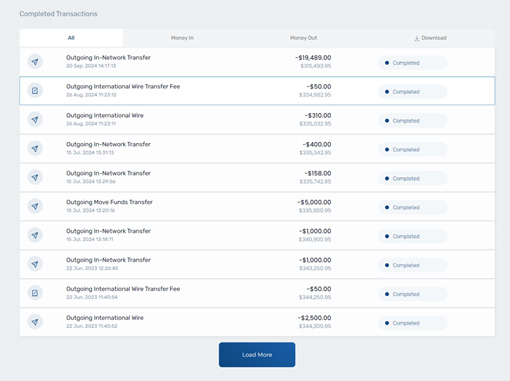The height and width of the screenshot is (381, 510).
Task: Click fee receipt icon for 22 Jun 2023 fee
Action: coord(35,293)
